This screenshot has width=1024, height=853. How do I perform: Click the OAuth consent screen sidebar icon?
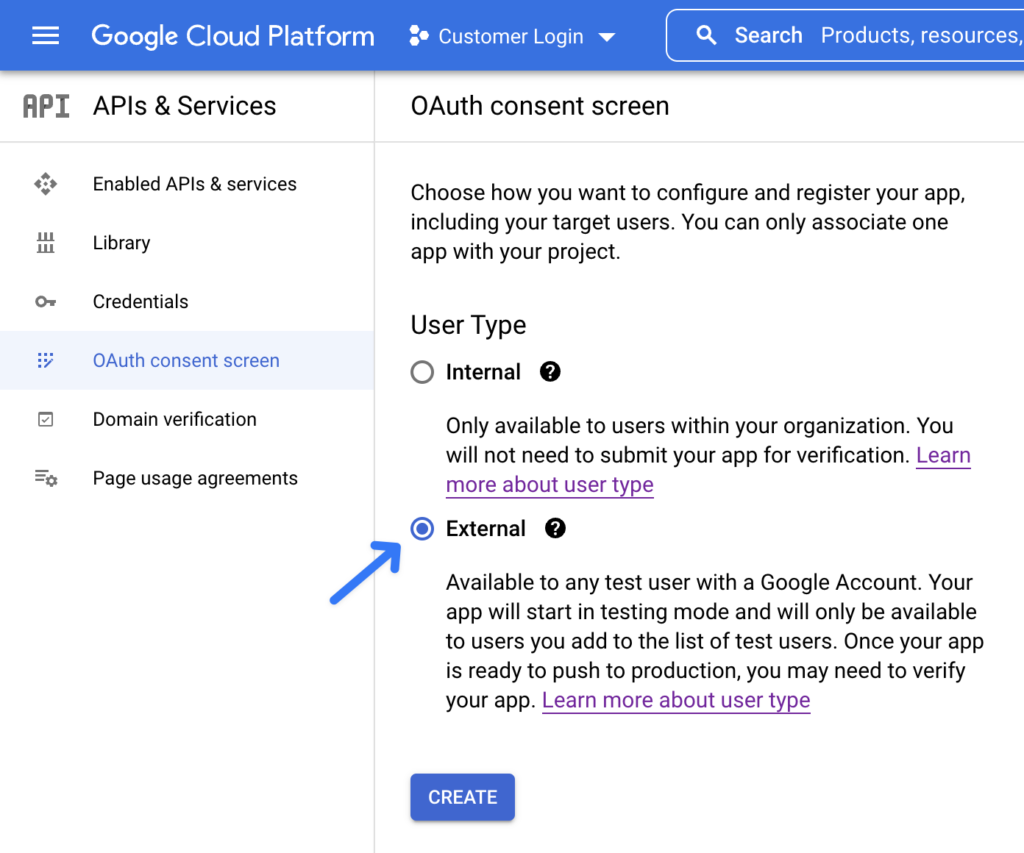click(x=46, y=360)
